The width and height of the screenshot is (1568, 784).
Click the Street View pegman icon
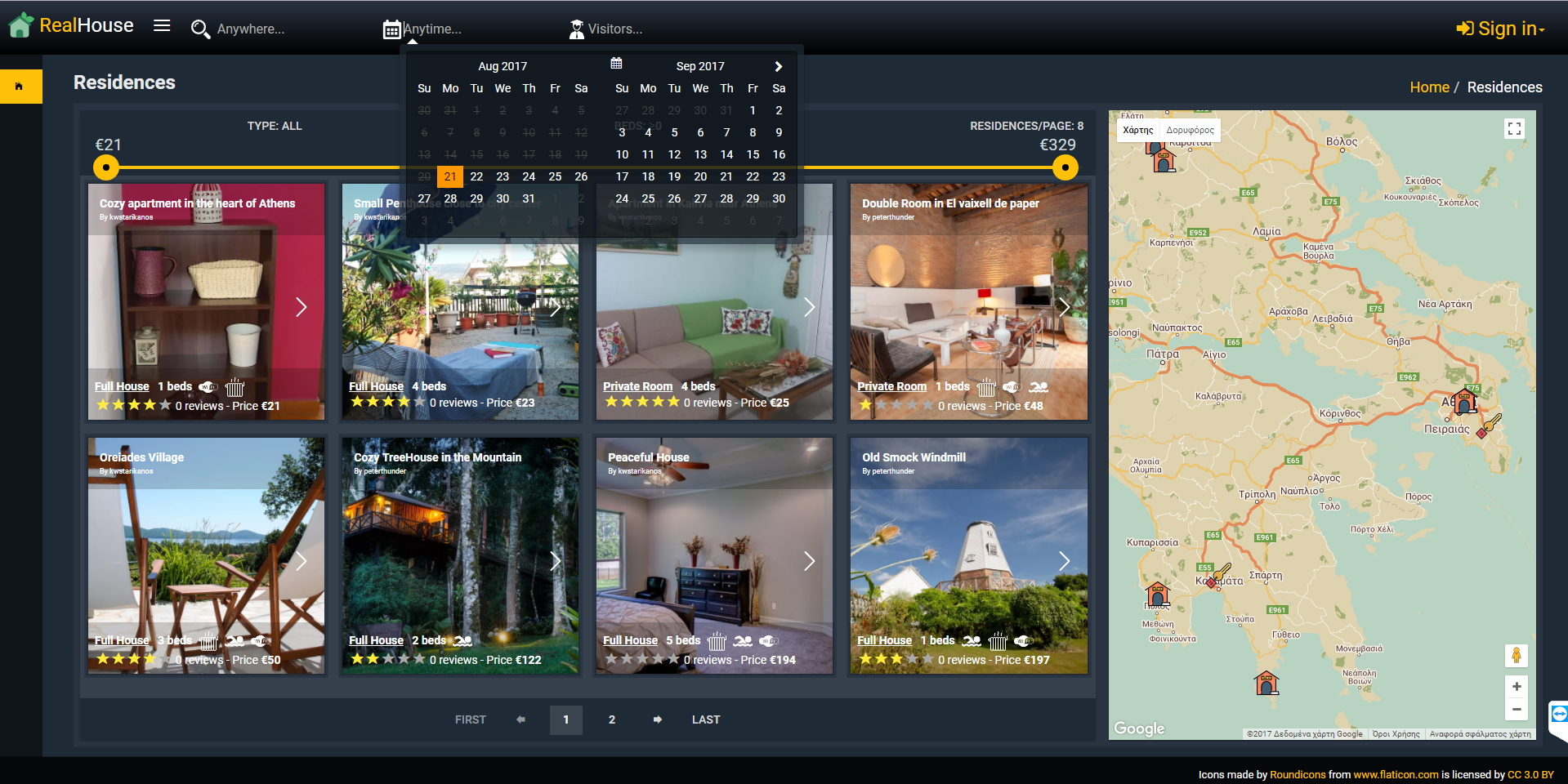pos(1517,655)
